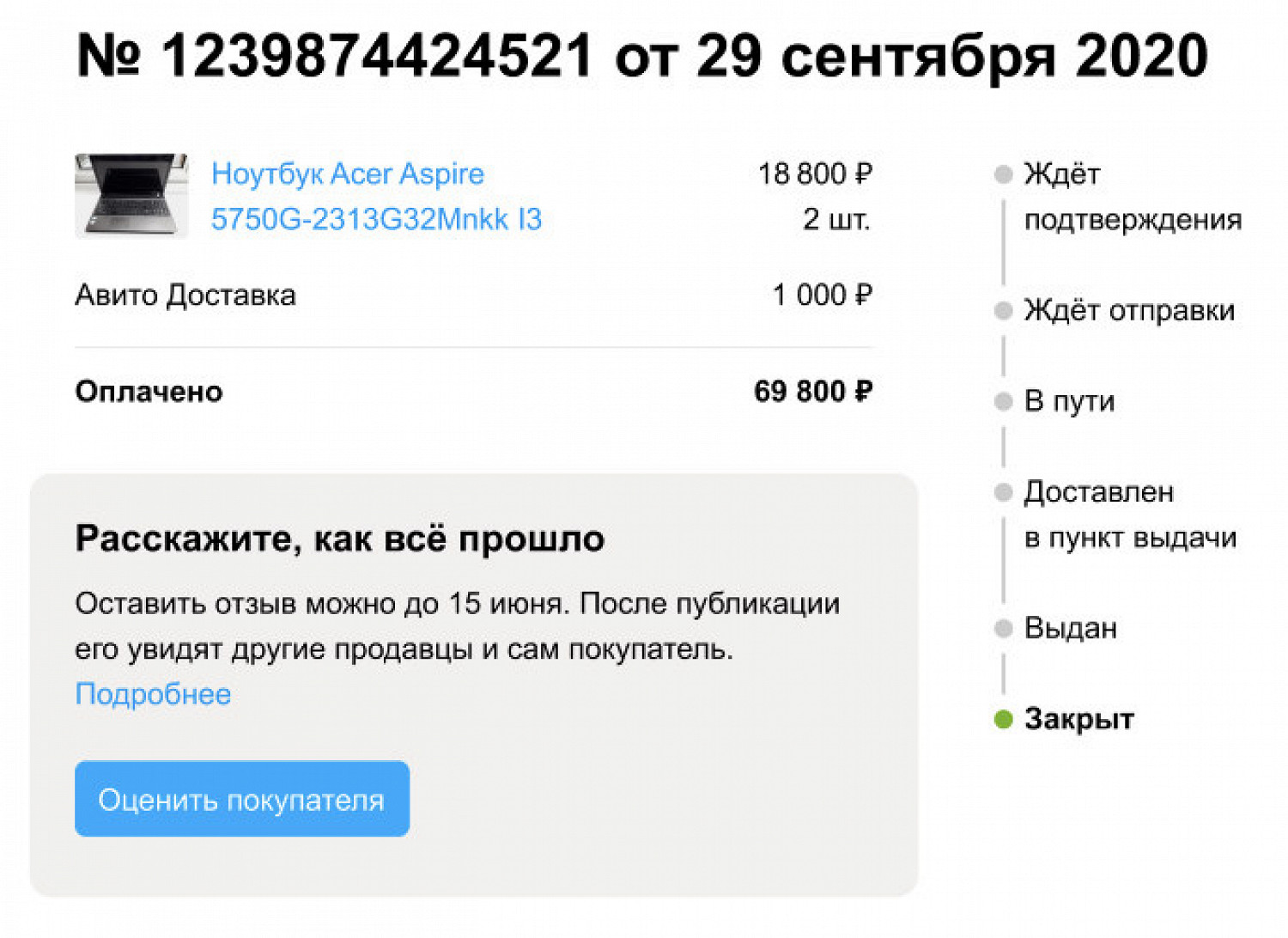Click the Расскажите, как всё прошло heading
Viewport: 1288px width, 938px height.
[x=340, y=539]
